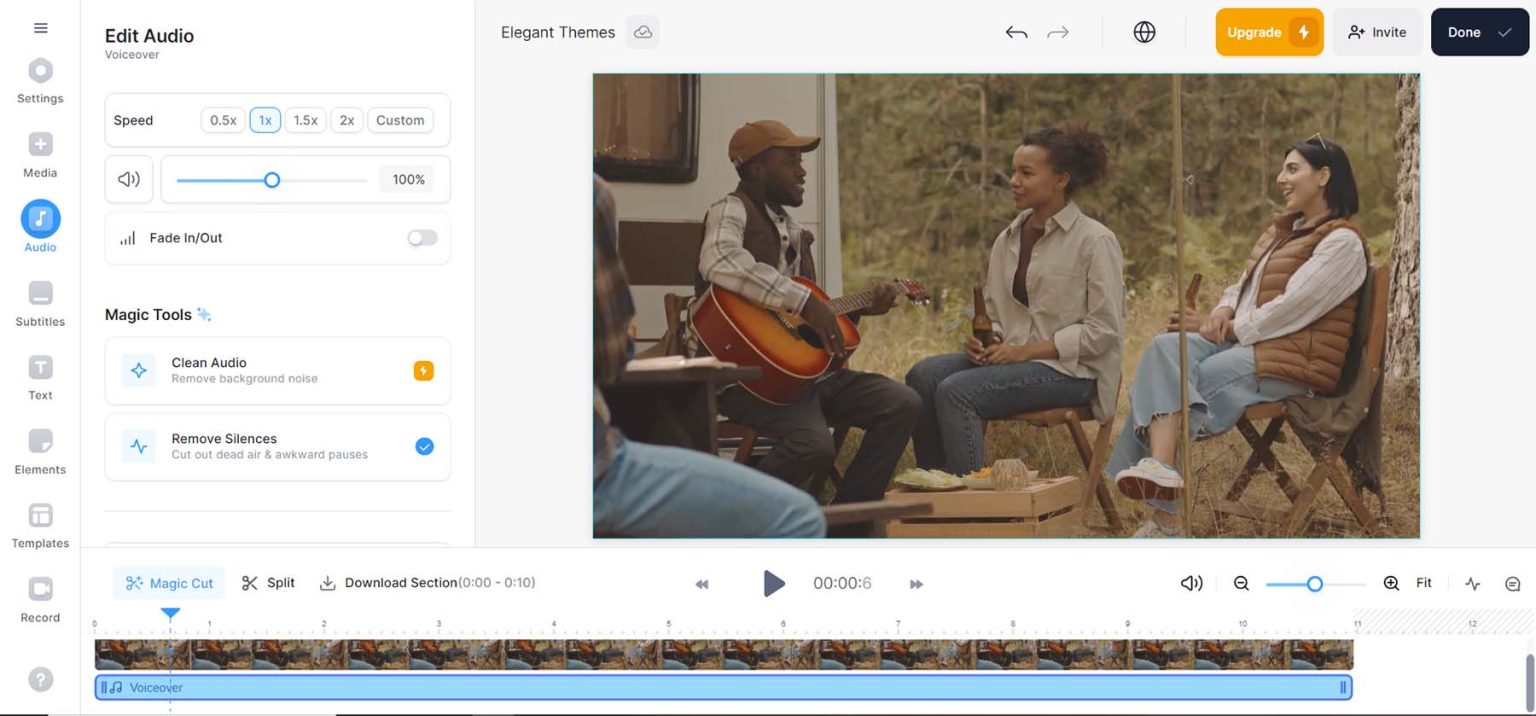
Task: Open the Media sidebar panel
Action: pyautogui.click(x=40, y=155)
